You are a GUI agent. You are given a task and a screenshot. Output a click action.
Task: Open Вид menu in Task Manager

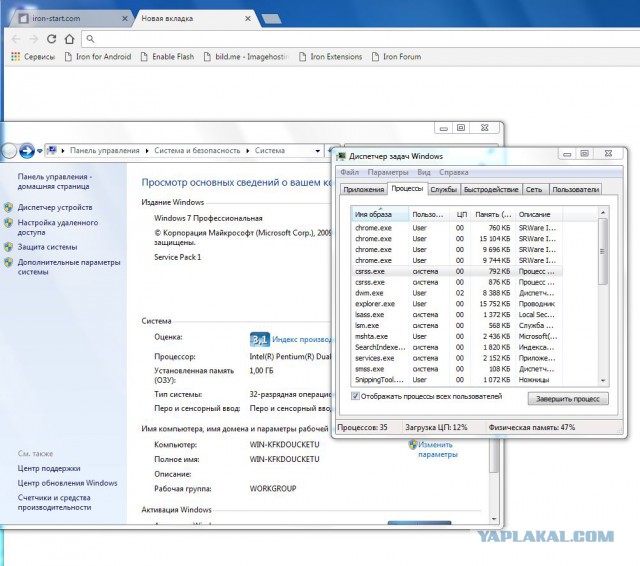[424, 172]
